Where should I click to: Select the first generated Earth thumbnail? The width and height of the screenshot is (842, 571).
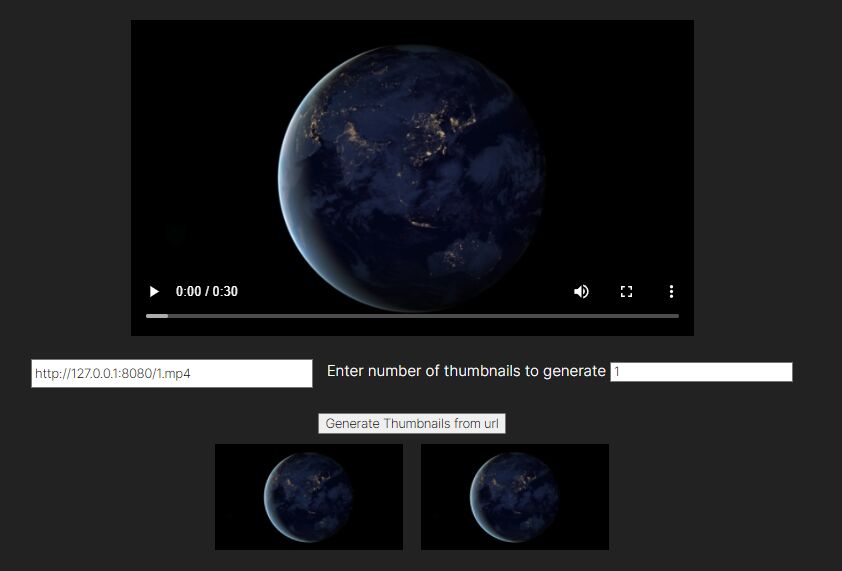(309, 497)
